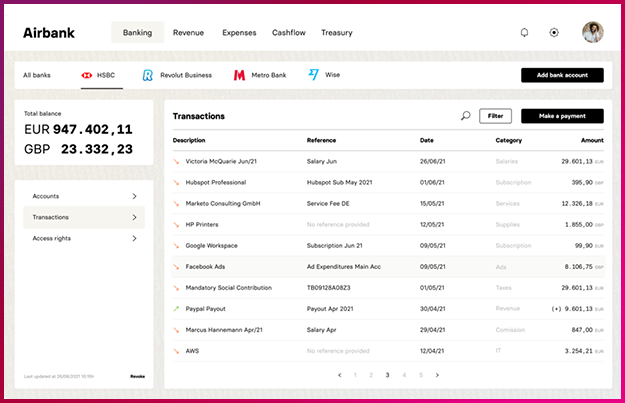
Task: Click the green incoming arrow for Paypal Payout
Action: 176,309
